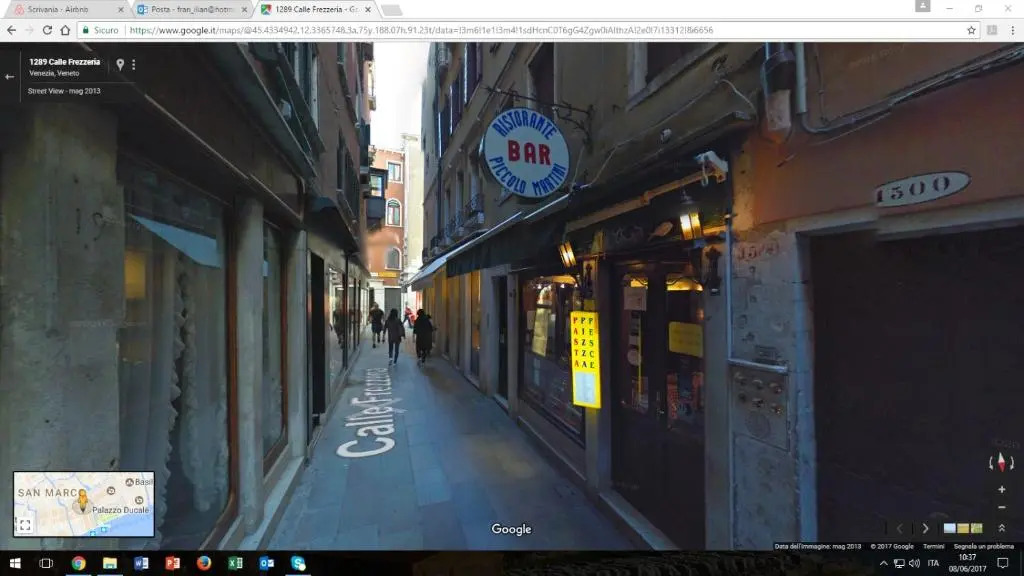The width and height of the screenshot is (1024, 576).
Task: Click the Segnala un problema link
Action: pos(982,546)
